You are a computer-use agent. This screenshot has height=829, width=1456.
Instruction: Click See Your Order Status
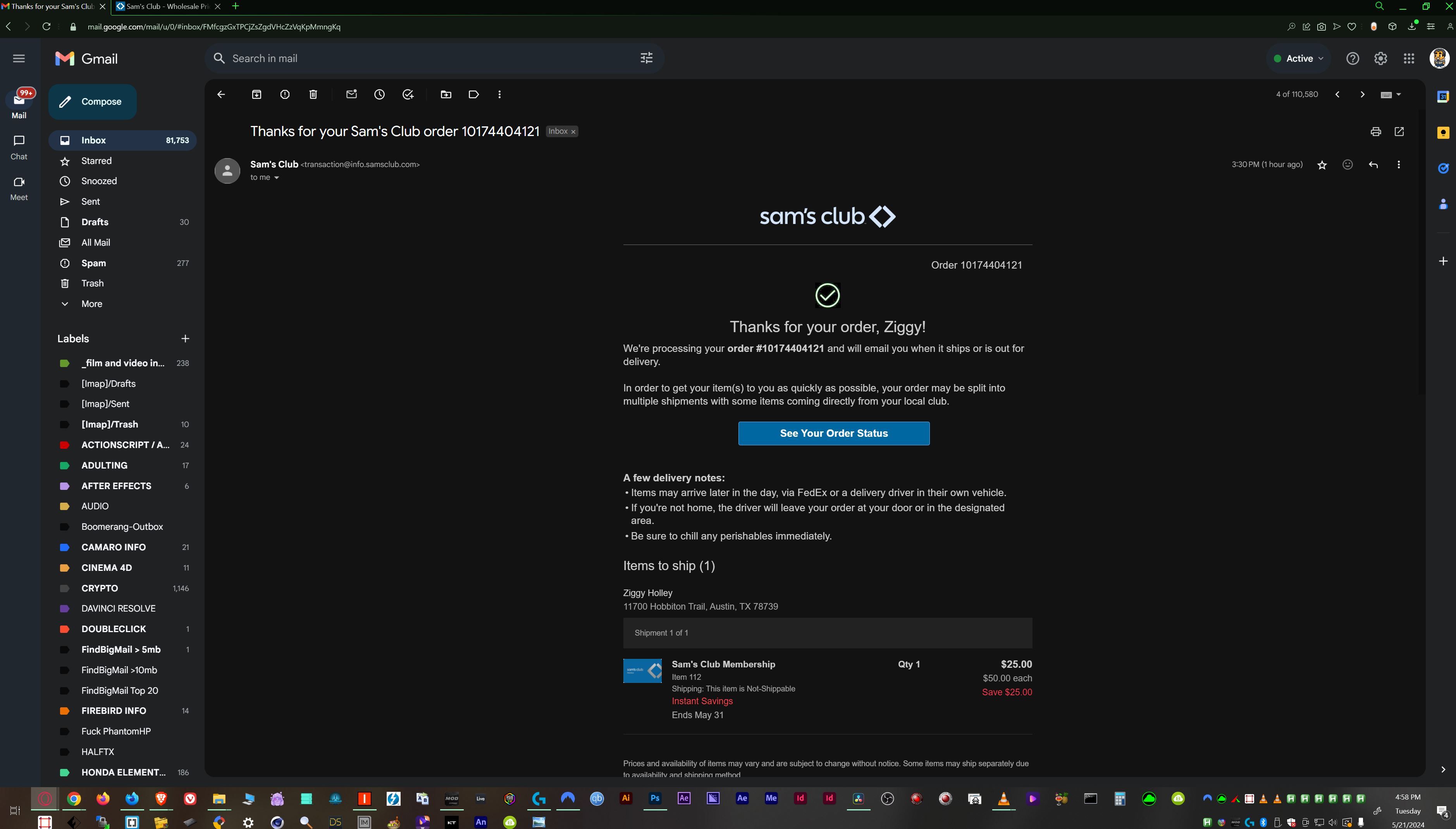834,433
